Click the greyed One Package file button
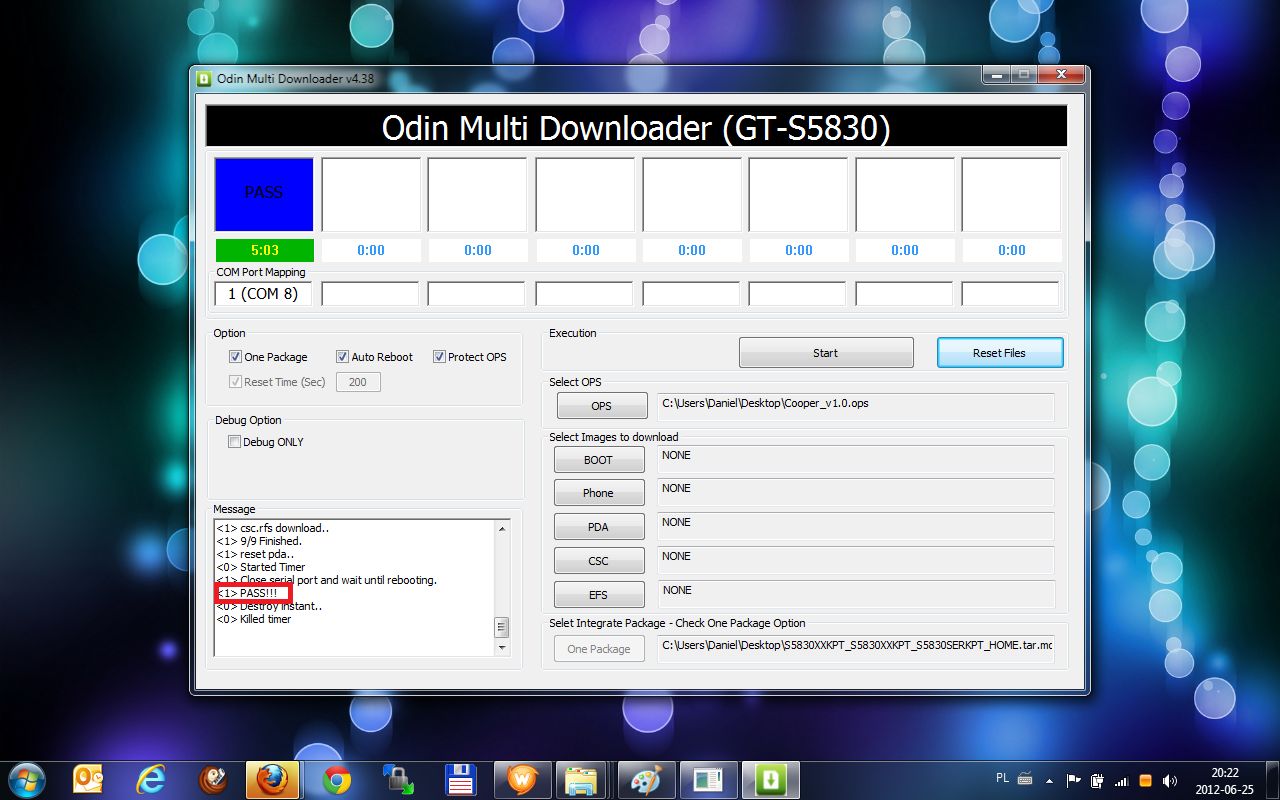Image resolution: width=1280 pixels, height=800 pixels. [599, 649]
